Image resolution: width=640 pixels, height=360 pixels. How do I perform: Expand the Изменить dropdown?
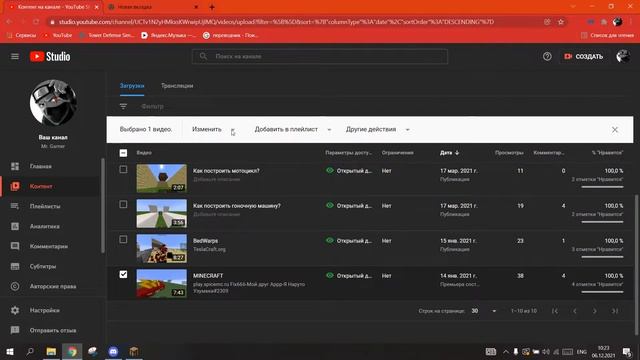(213, 129)
